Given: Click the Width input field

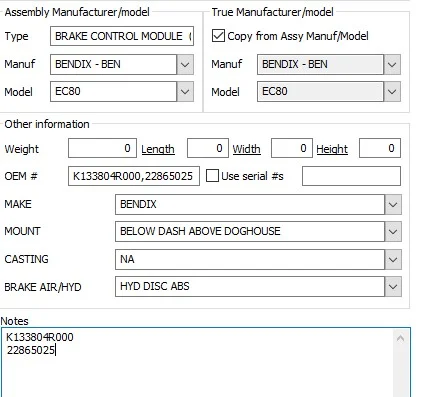Looking at the screenshot, I should pos(292,148).
